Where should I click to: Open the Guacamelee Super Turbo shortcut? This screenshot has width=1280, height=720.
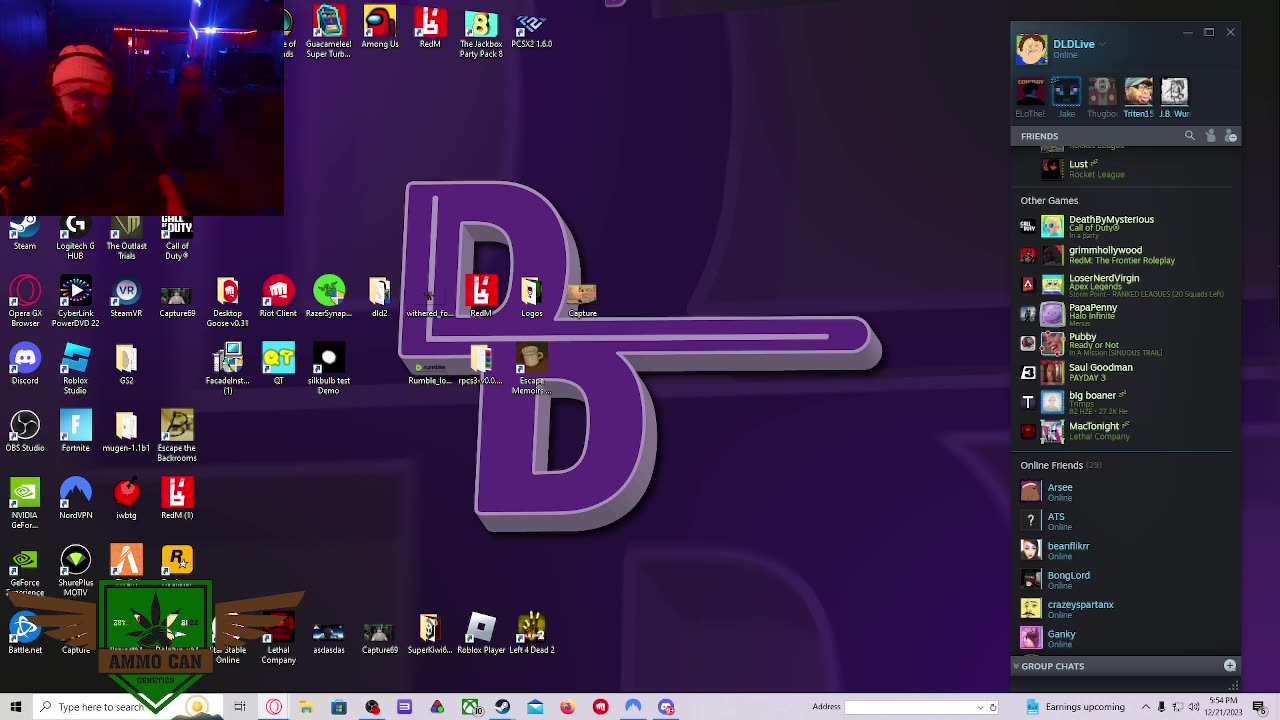pos(329,33)
